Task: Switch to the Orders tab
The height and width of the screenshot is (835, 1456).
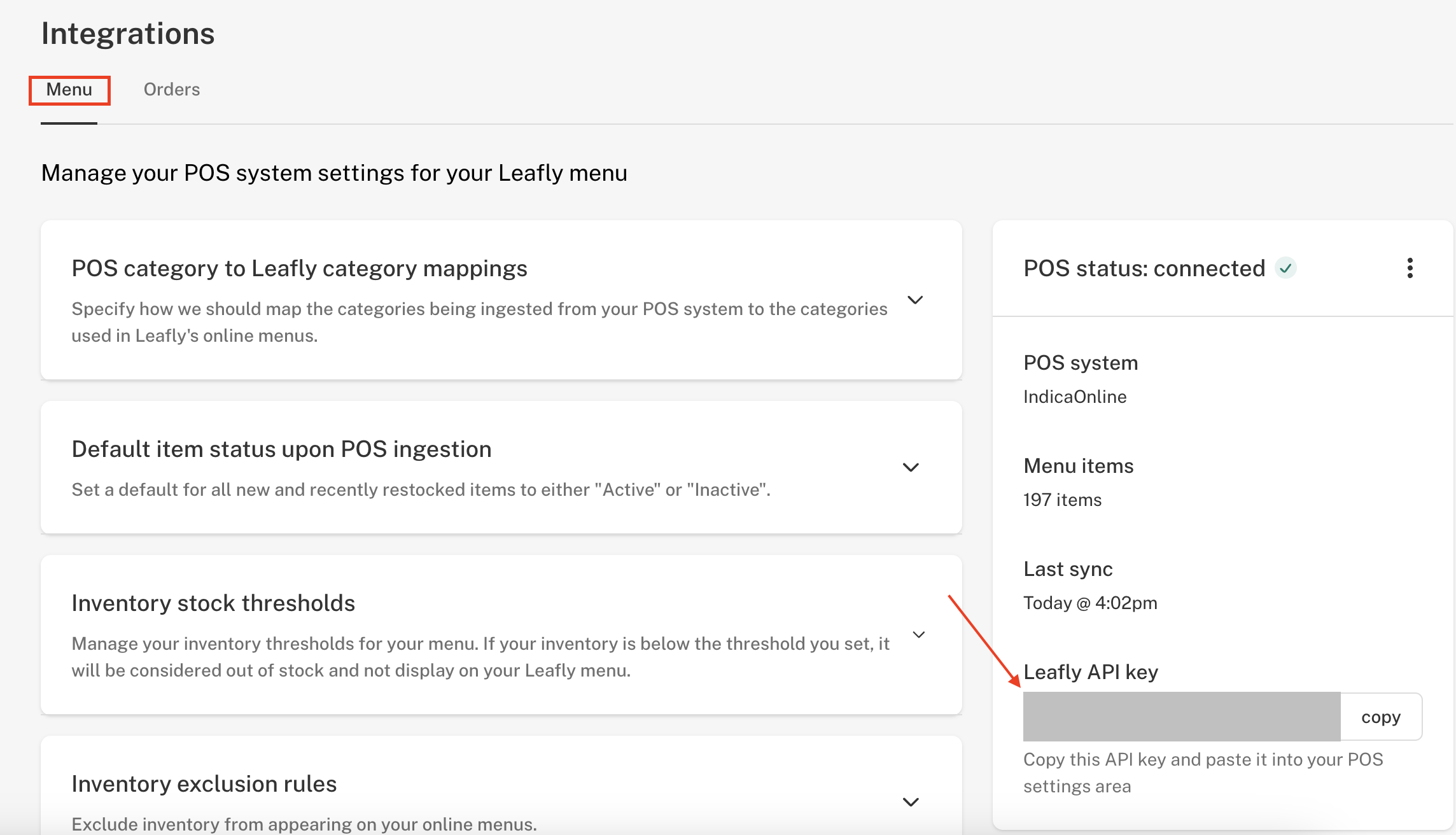Action: (x=172, y=90)
